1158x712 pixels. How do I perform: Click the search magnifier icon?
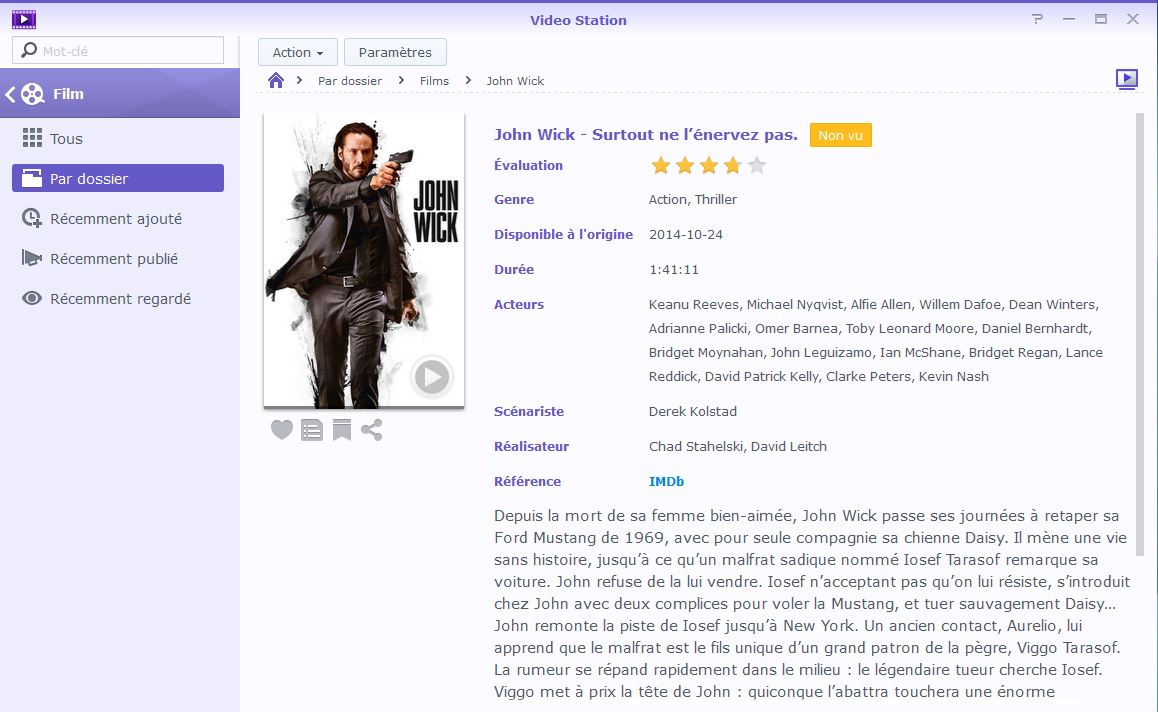(x=29, y=50)
